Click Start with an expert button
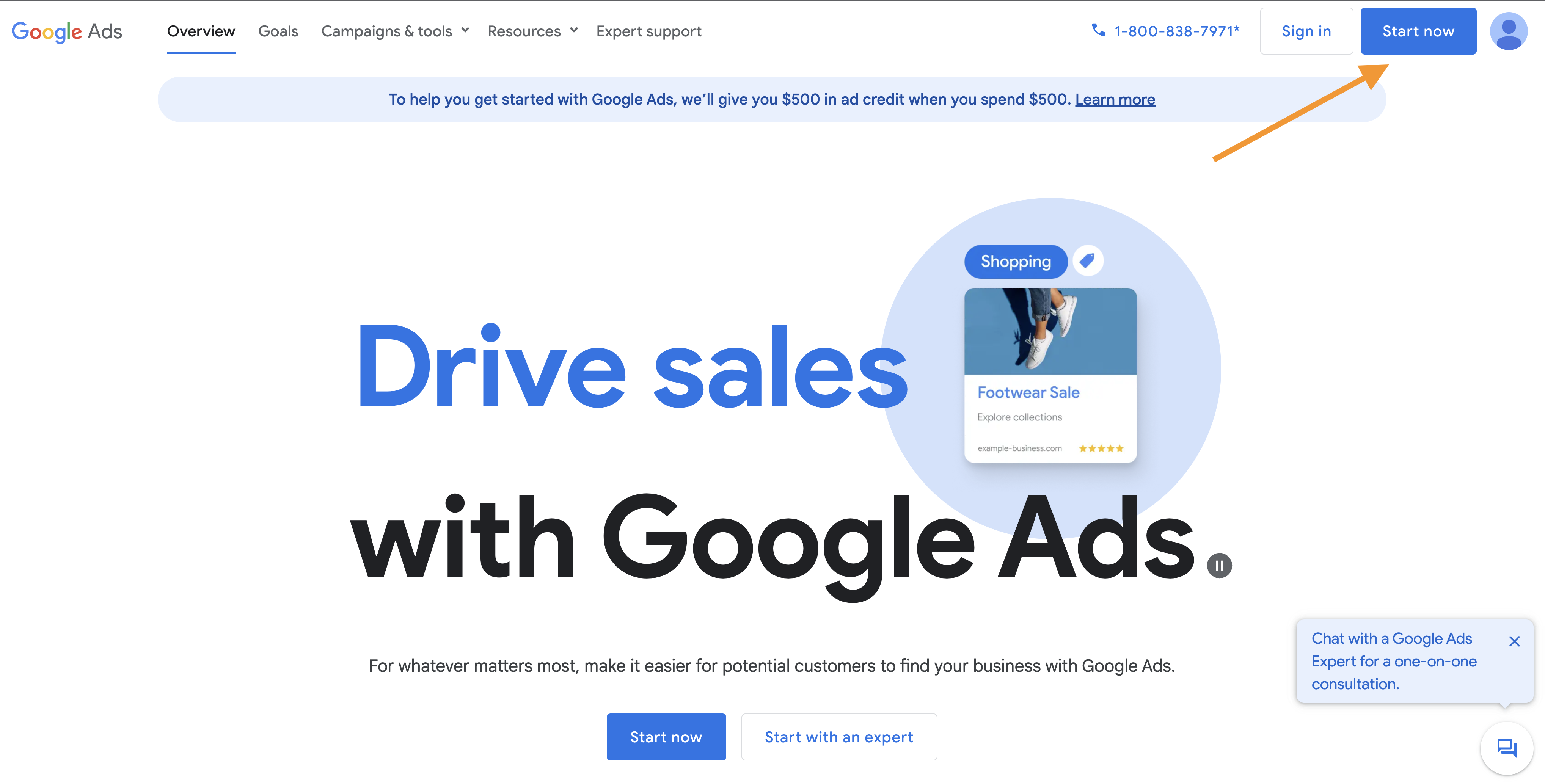This screenshot has height=784, width=1545. [x=838, y=737]
